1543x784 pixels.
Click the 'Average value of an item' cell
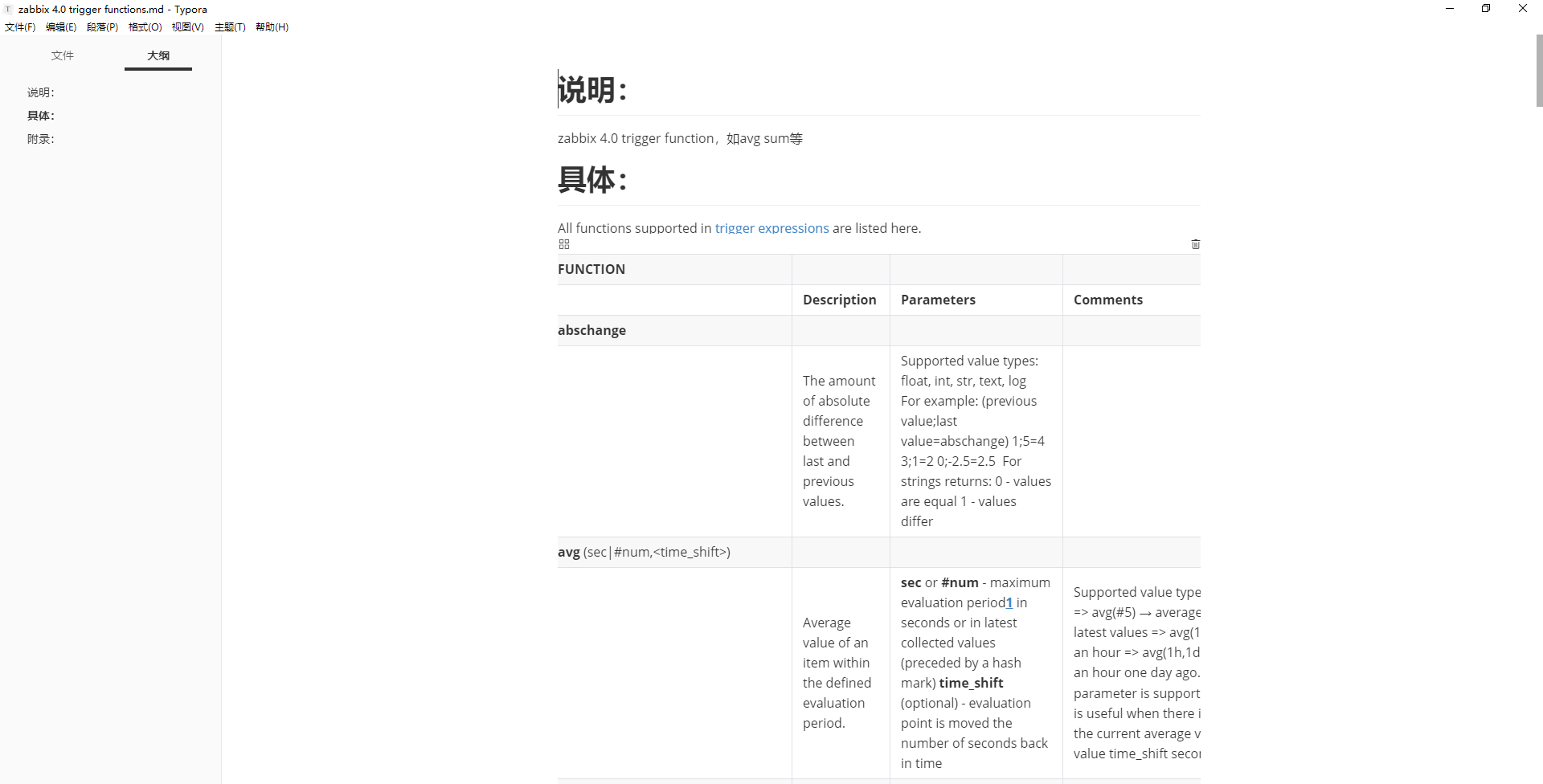point(840,672)
